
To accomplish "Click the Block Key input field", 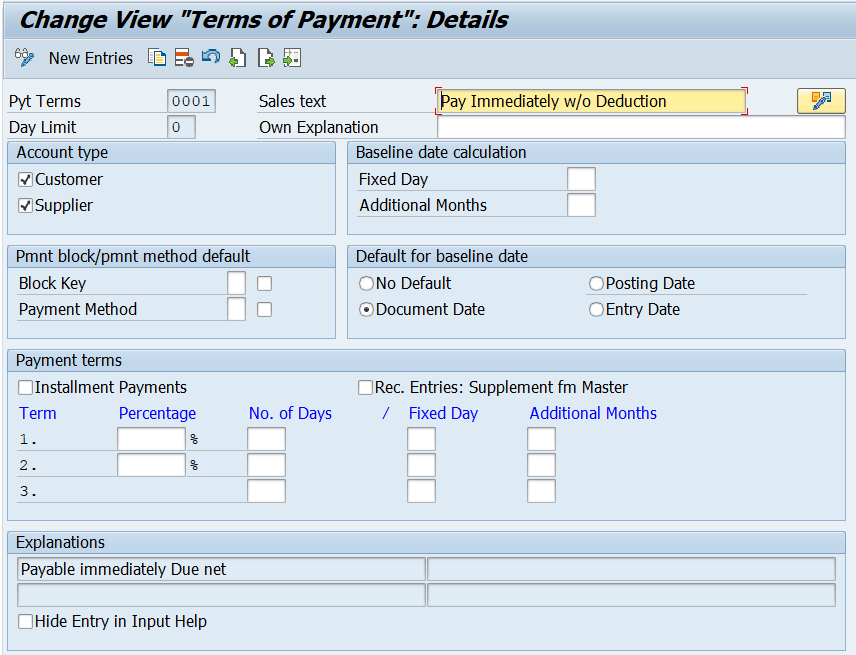I will click(x=236, y=283).
